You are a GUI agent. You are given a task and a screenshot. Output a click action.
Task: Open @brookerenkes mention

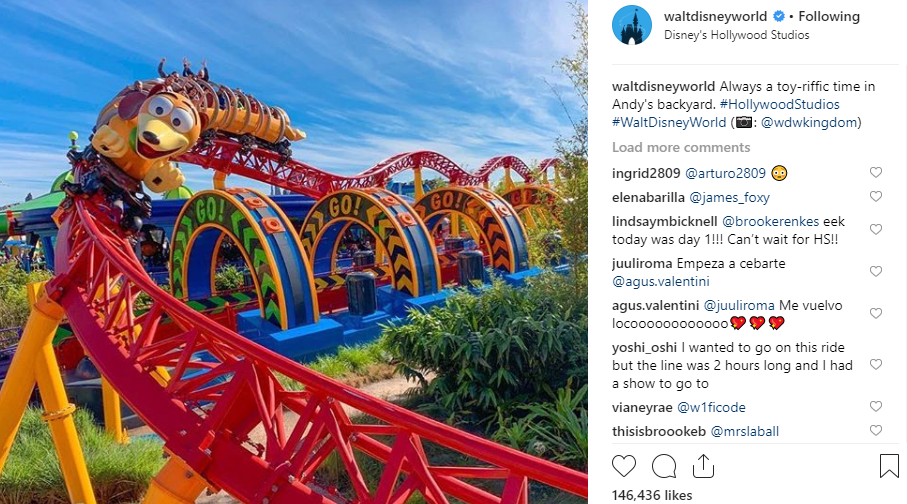[770, 222]
